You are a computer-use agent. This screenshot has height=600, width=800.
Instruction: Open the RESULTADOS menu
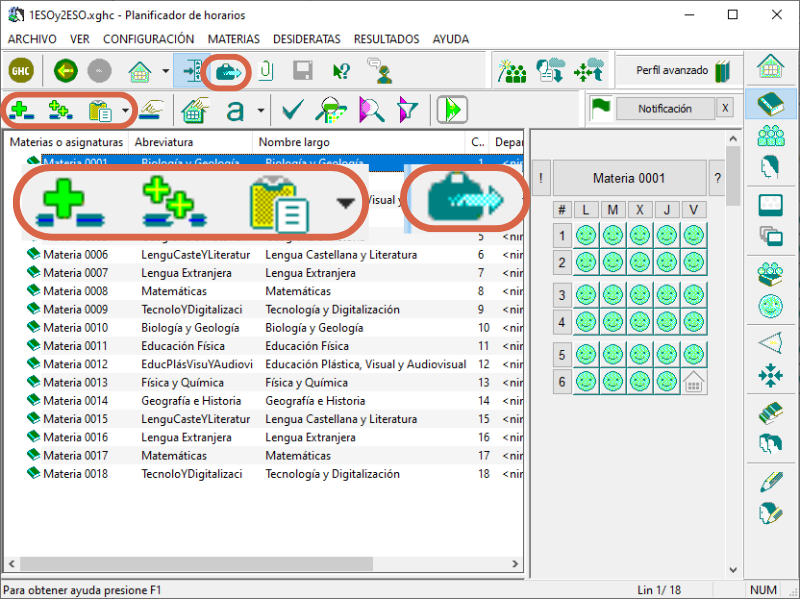point(386,39)
